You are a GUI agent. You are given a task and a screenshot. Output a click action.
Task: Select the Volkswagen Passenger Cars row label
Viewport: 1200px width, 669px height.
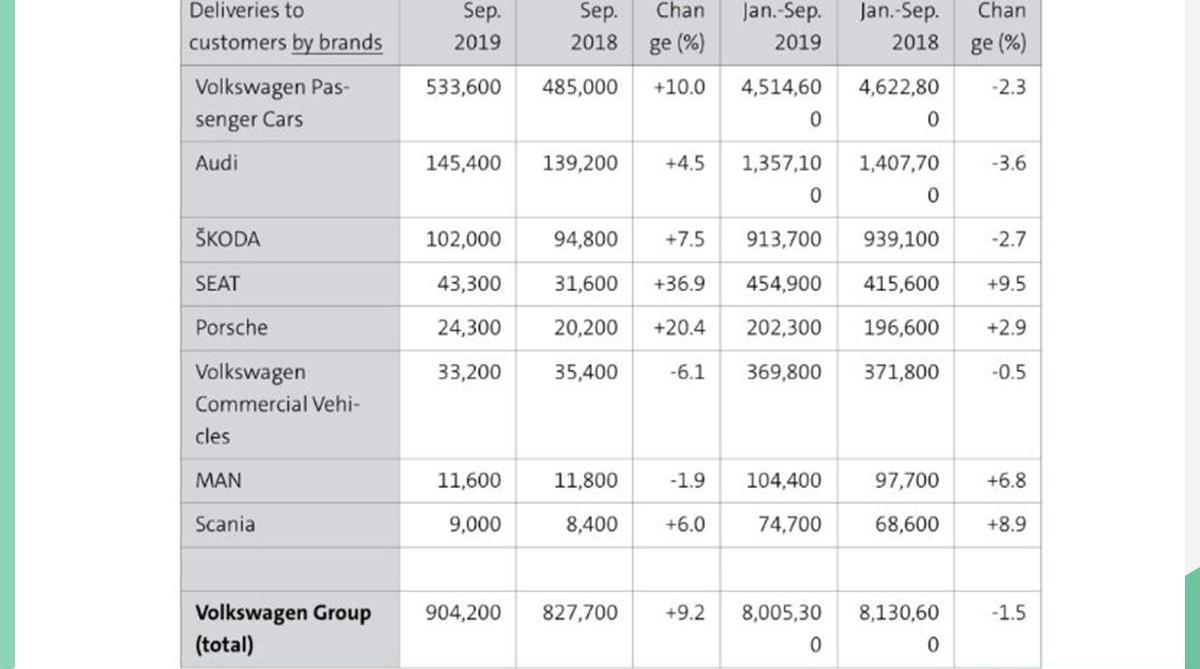272,103
